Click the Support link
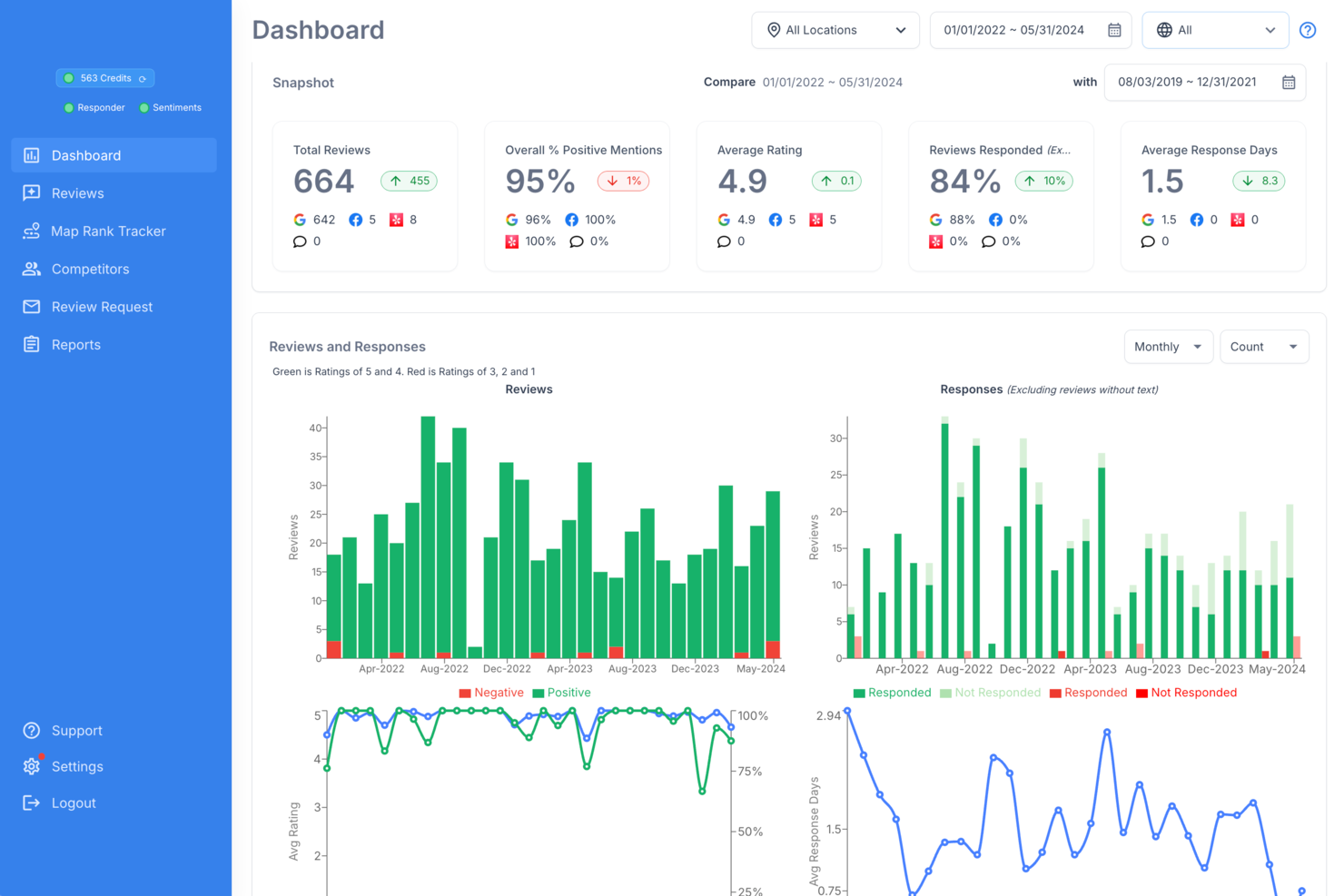Screen dimensions: 1344x896 coord(76,731)
